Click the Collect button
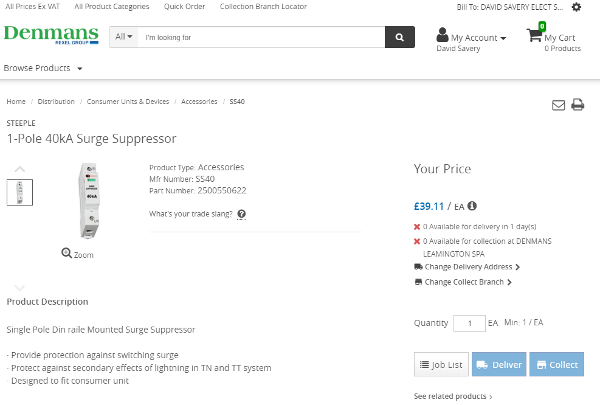600x405 pixels. pyautogui.click(x=557, y=364)
